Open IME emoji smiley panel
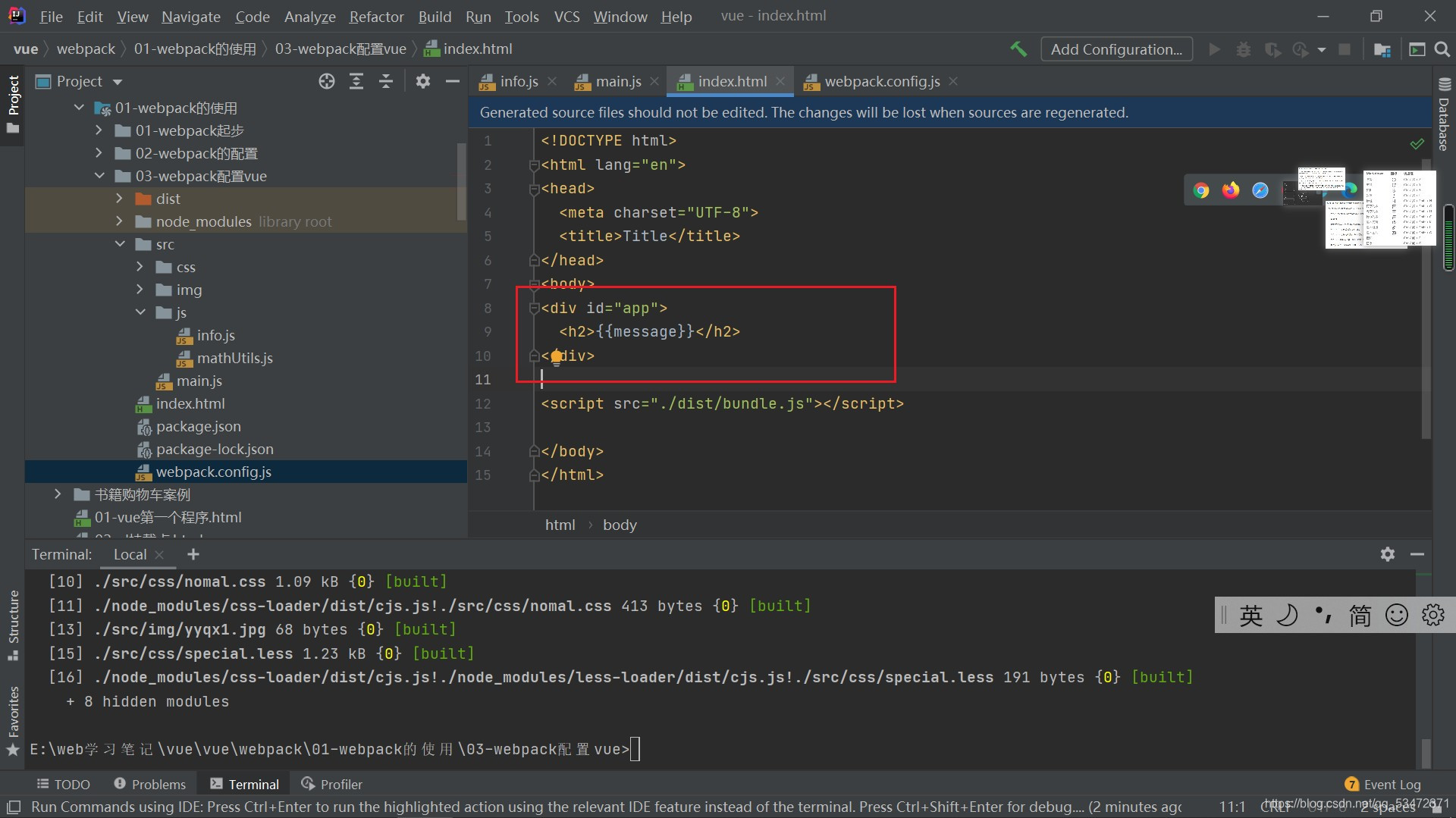The width and height of the screenshot is (1456, 818). pyautogui.click(x=1396, y=615)
